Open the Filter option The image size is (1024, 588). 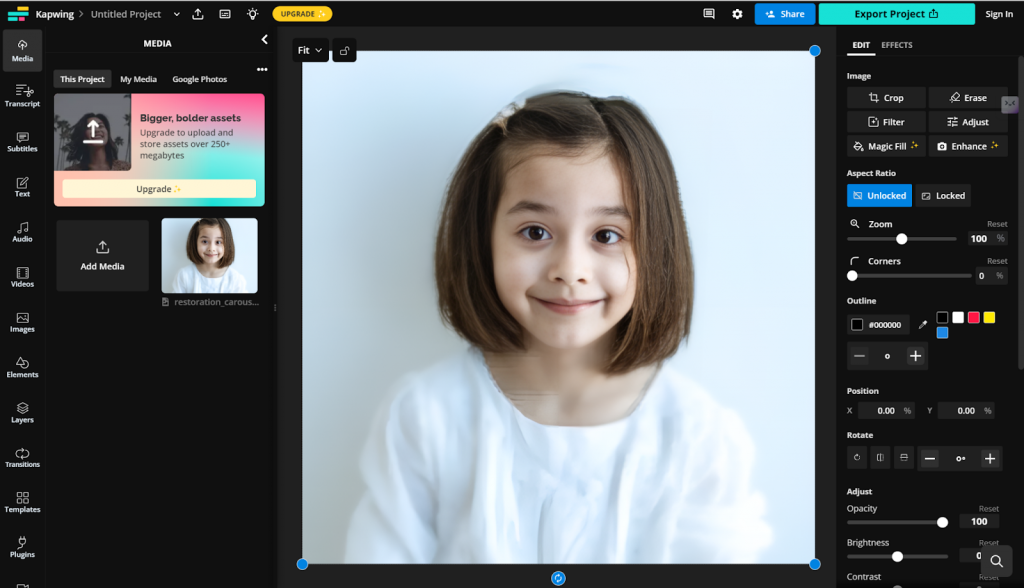pos(886,122)
